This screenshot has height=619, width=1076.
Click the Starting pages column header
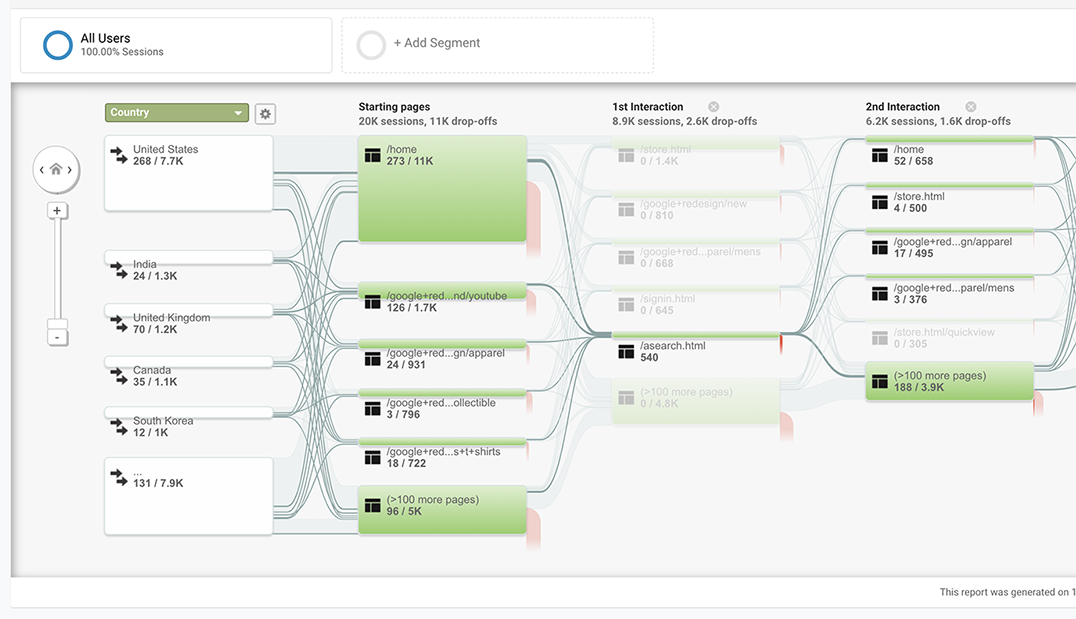point(394,106)
